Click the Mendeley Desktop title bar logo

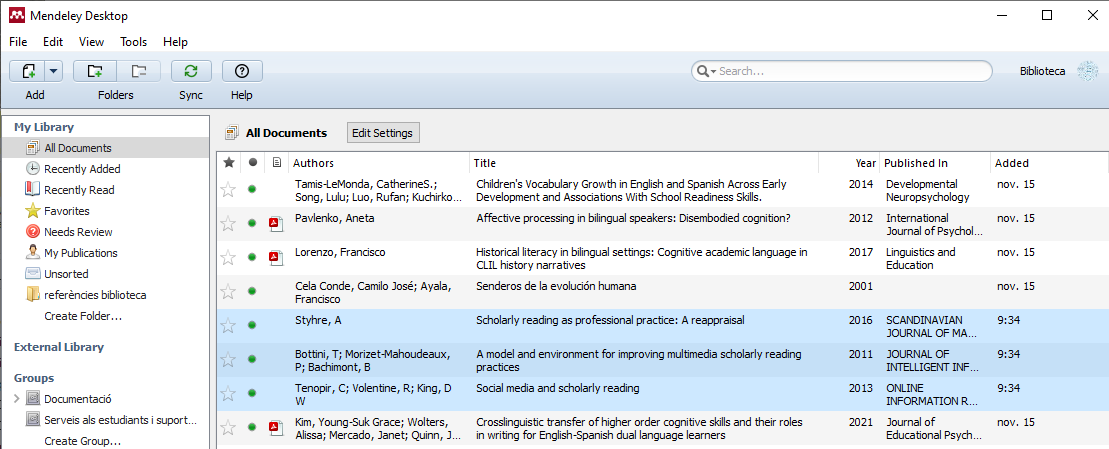16,15
